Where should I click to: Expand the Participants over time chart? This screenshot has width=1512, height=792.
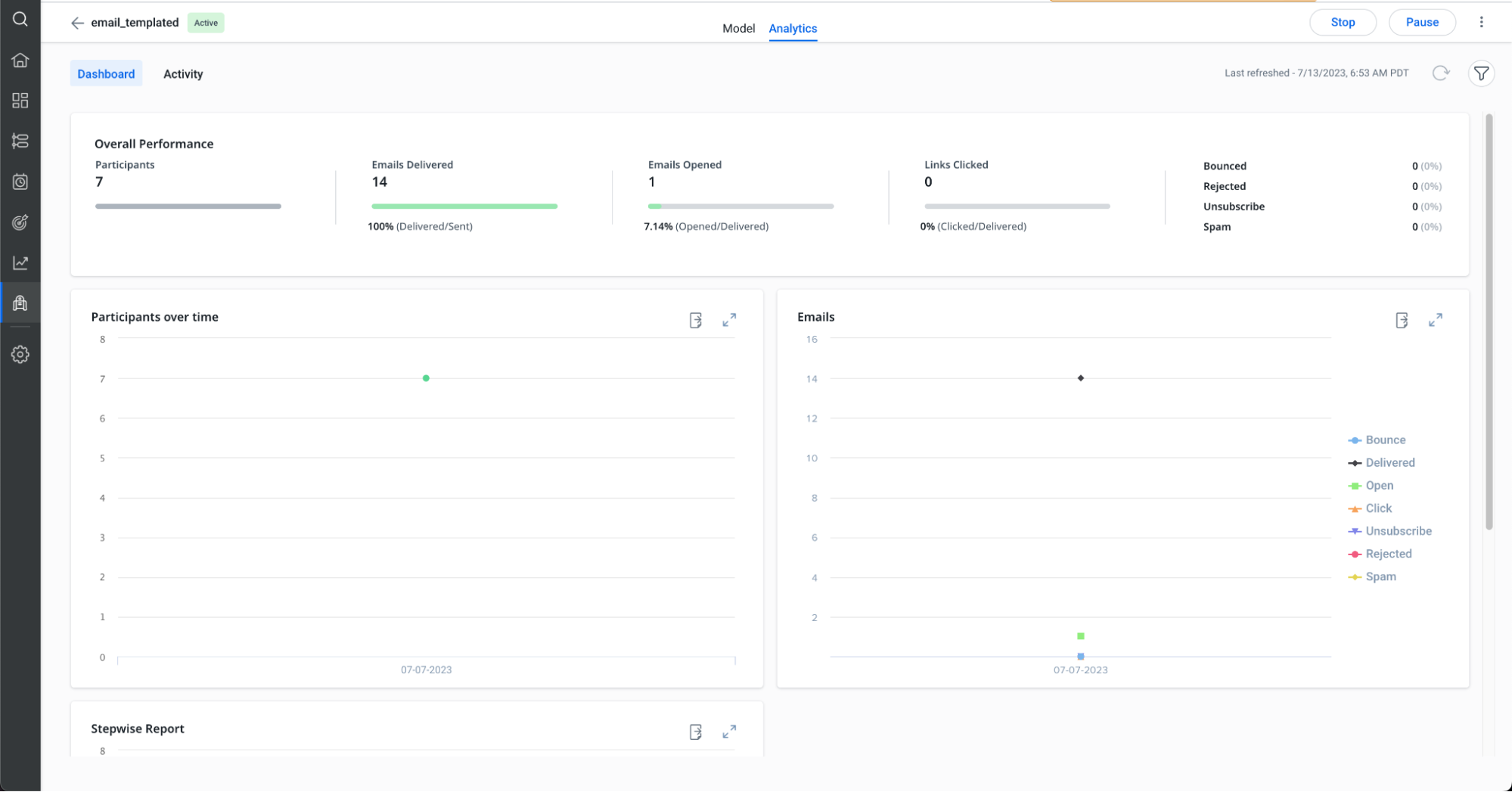pyautogui.click(x=729, y=321)
